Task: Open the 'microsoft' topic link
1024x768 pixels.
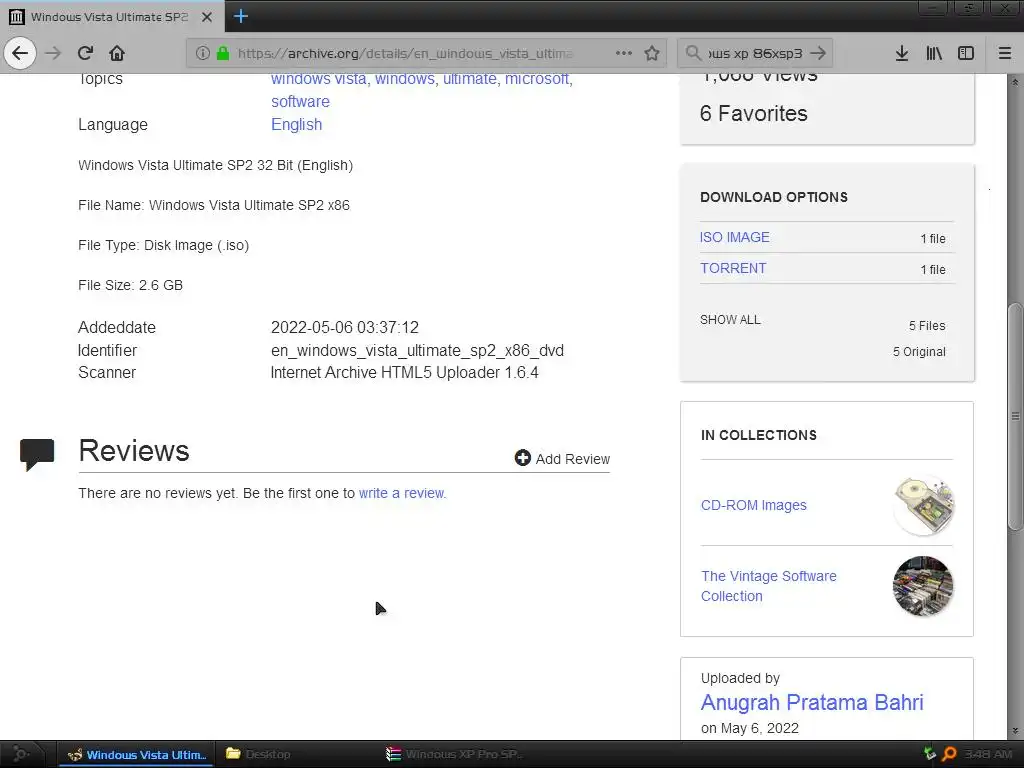Action: pos(537,78)
